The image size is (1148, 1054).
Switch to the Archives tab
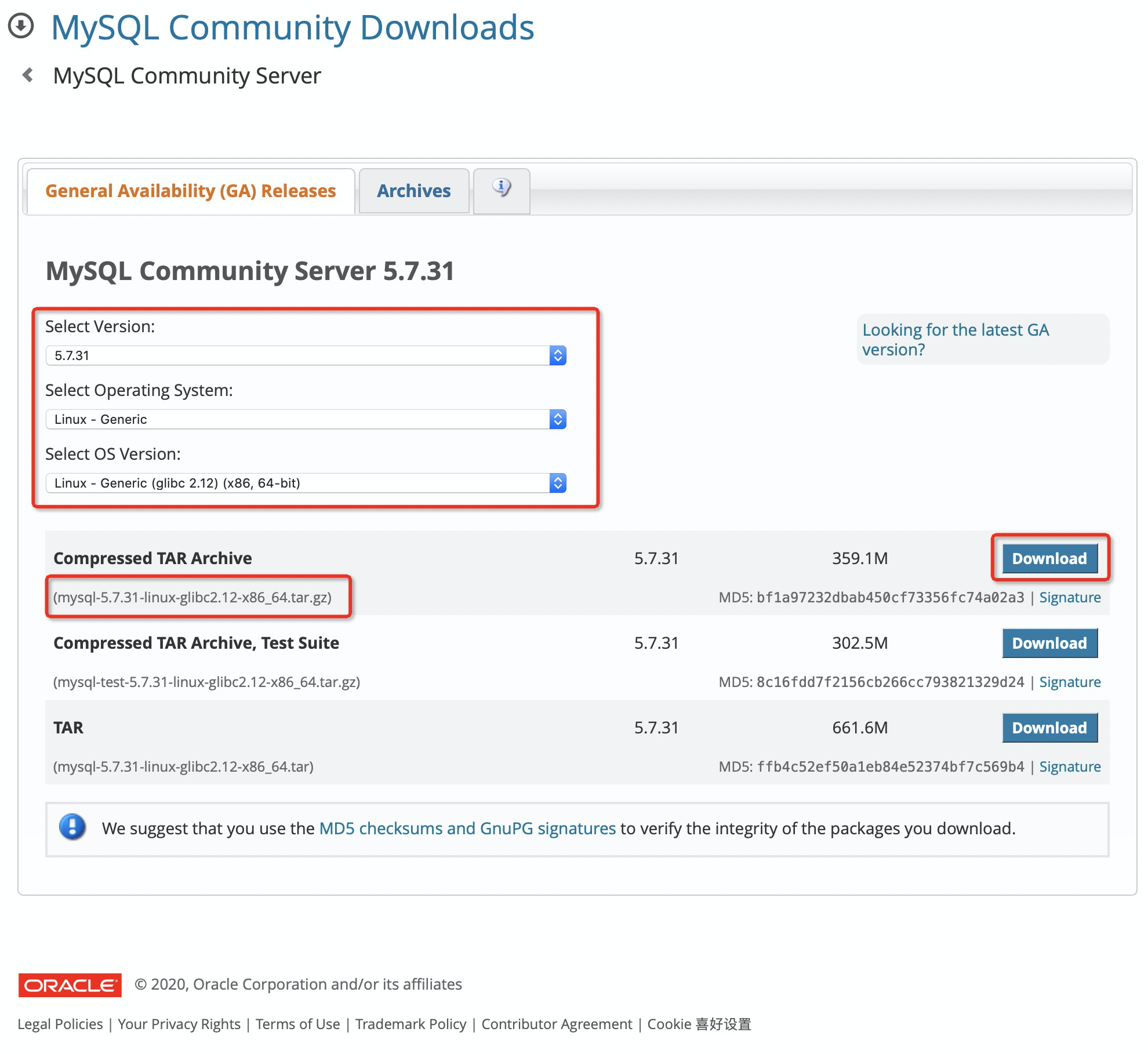click(413, 191)
